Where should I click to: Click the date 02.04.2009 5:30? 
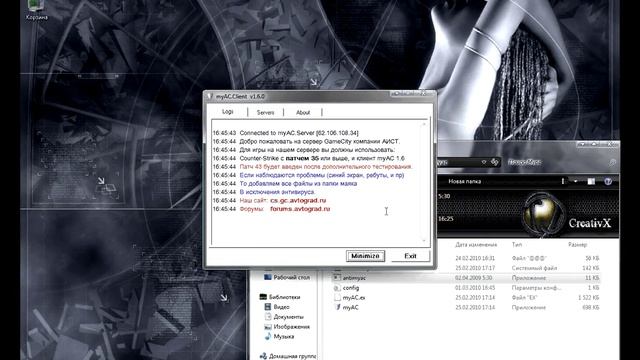coord(472,278)
